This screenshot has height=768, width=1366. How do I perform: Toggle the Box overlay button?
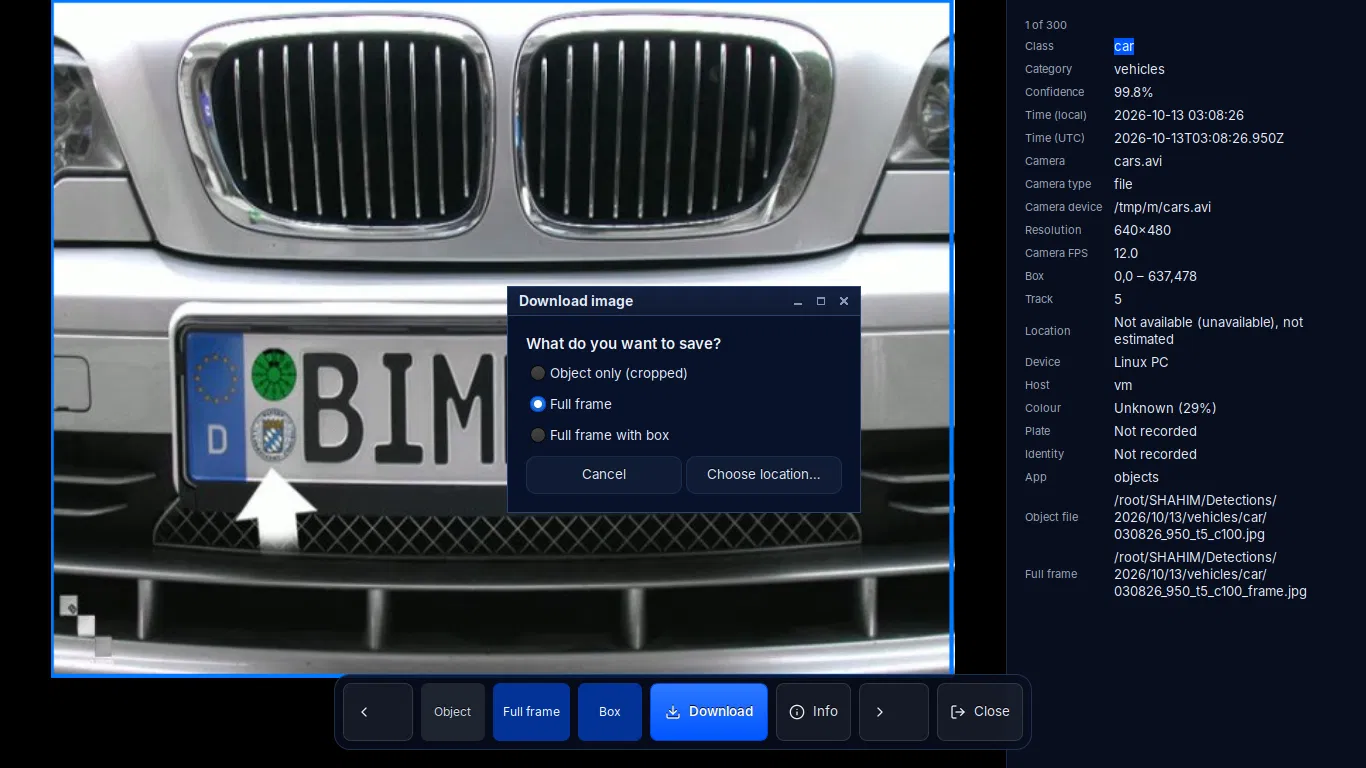(x=610, y=712)
